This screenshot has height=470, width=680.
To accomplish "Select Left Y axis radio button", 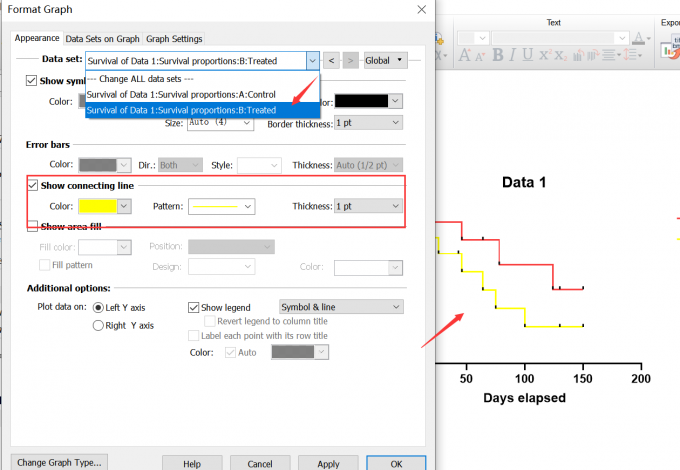I will coord(98,307).
